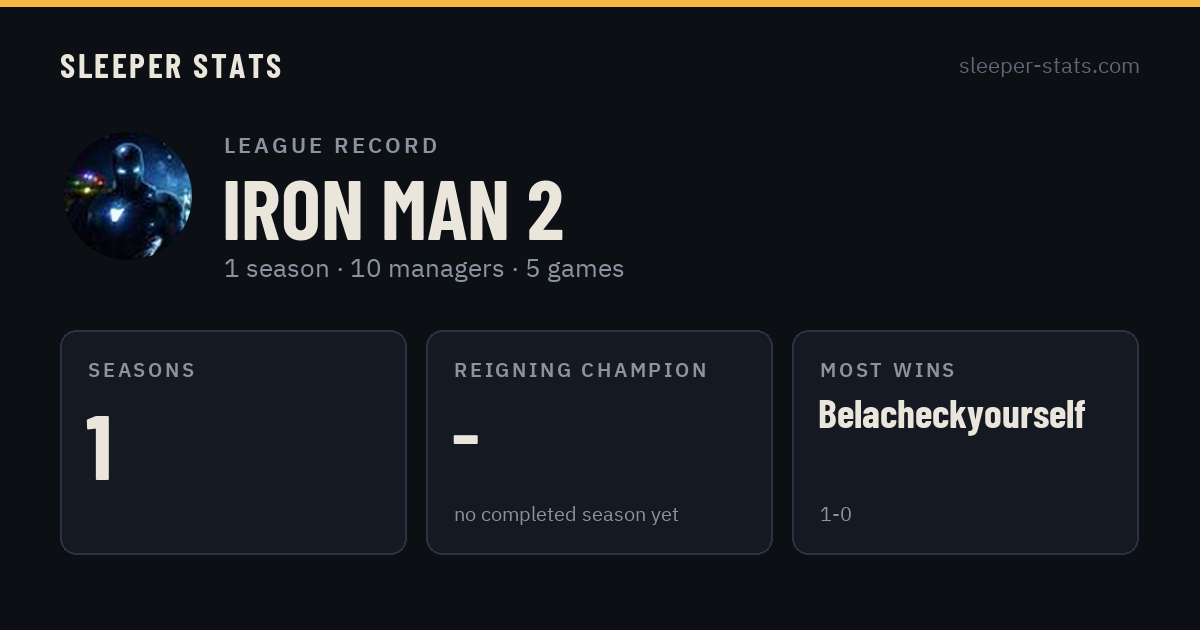Click the orange accent bar at top
Screen dimensions: 1200x630
click(x=600, y=3)
